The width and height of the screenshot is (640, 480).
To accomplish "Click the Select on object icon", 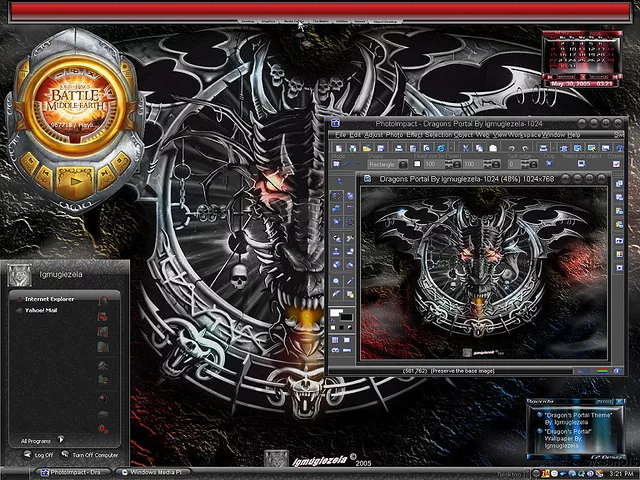I will point(581,164).
